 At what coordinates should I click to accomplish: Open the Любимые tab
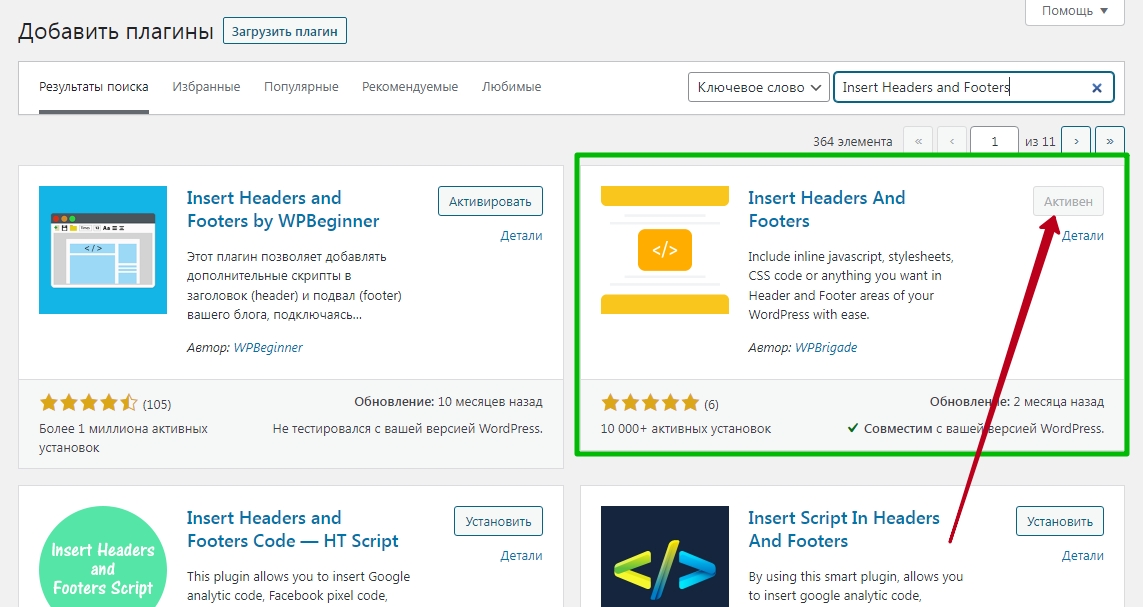pos(511,87)
